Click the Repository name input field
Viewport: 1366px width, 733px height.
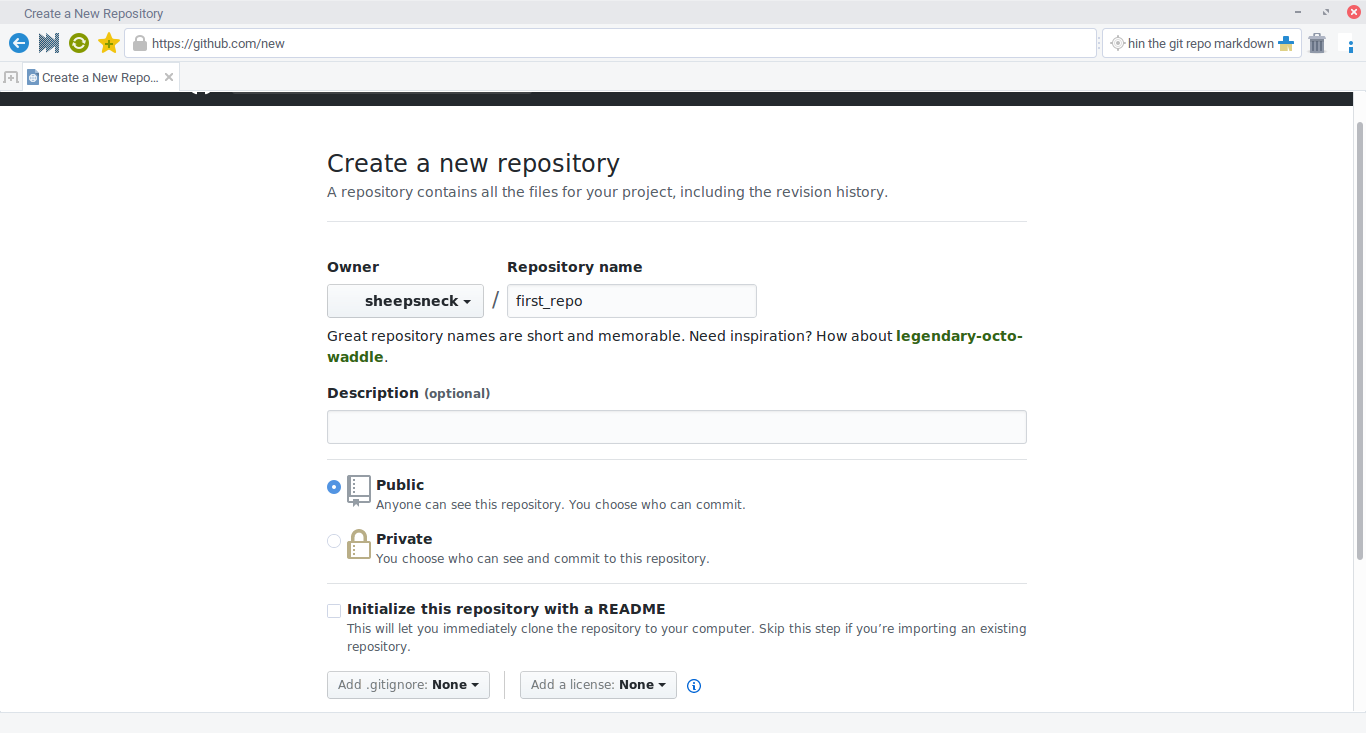click(632, 301)
